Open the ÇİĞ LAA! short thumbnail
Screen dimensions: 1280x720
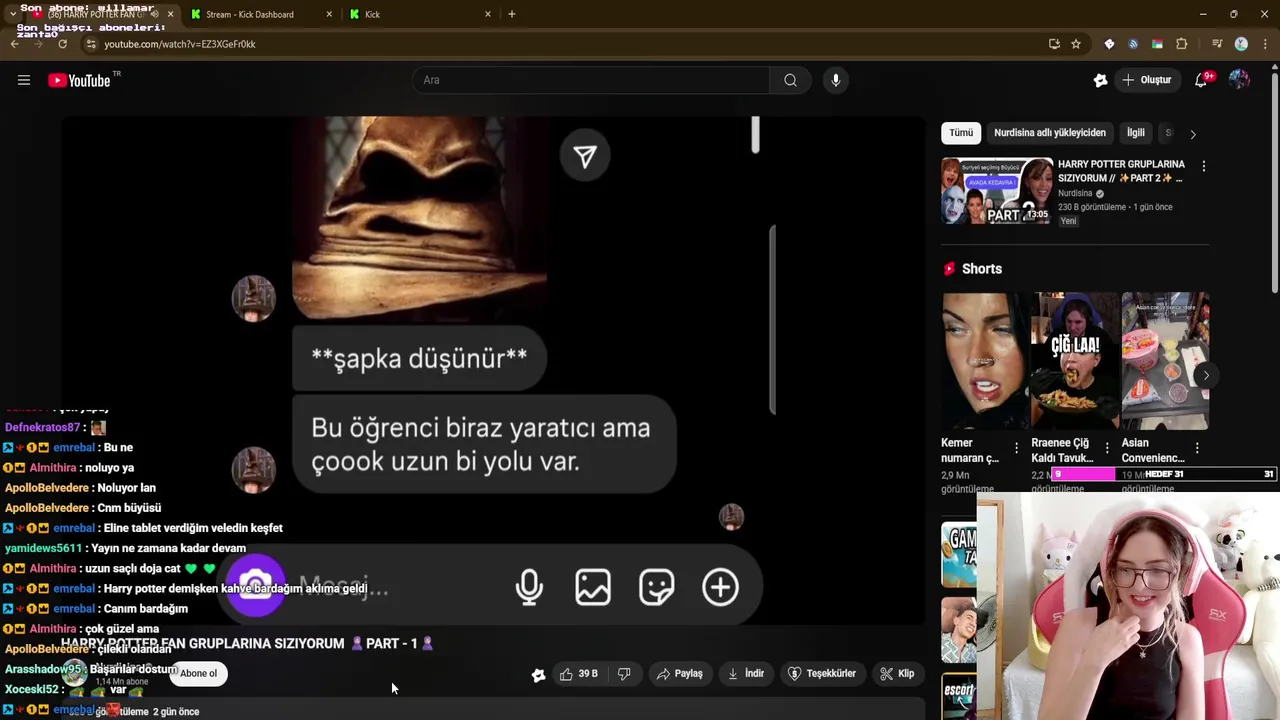point(1075,361)
